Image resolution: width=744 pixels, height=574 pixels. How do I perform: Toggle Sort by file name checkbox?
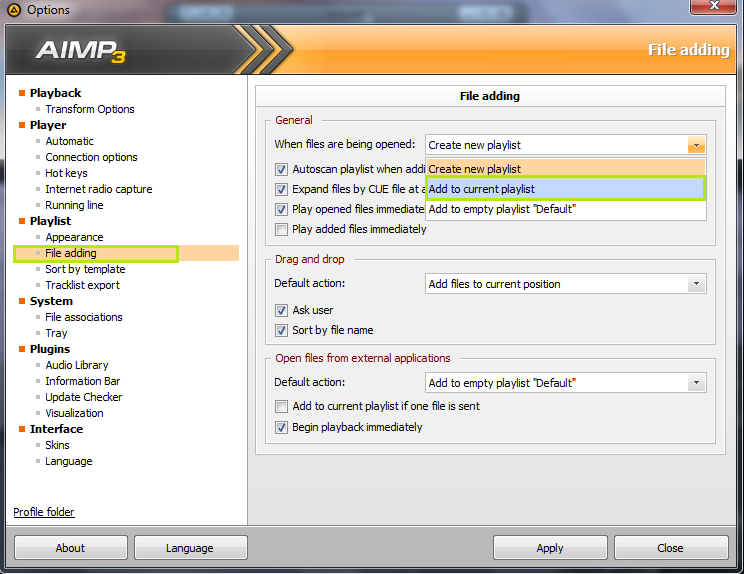281,330
